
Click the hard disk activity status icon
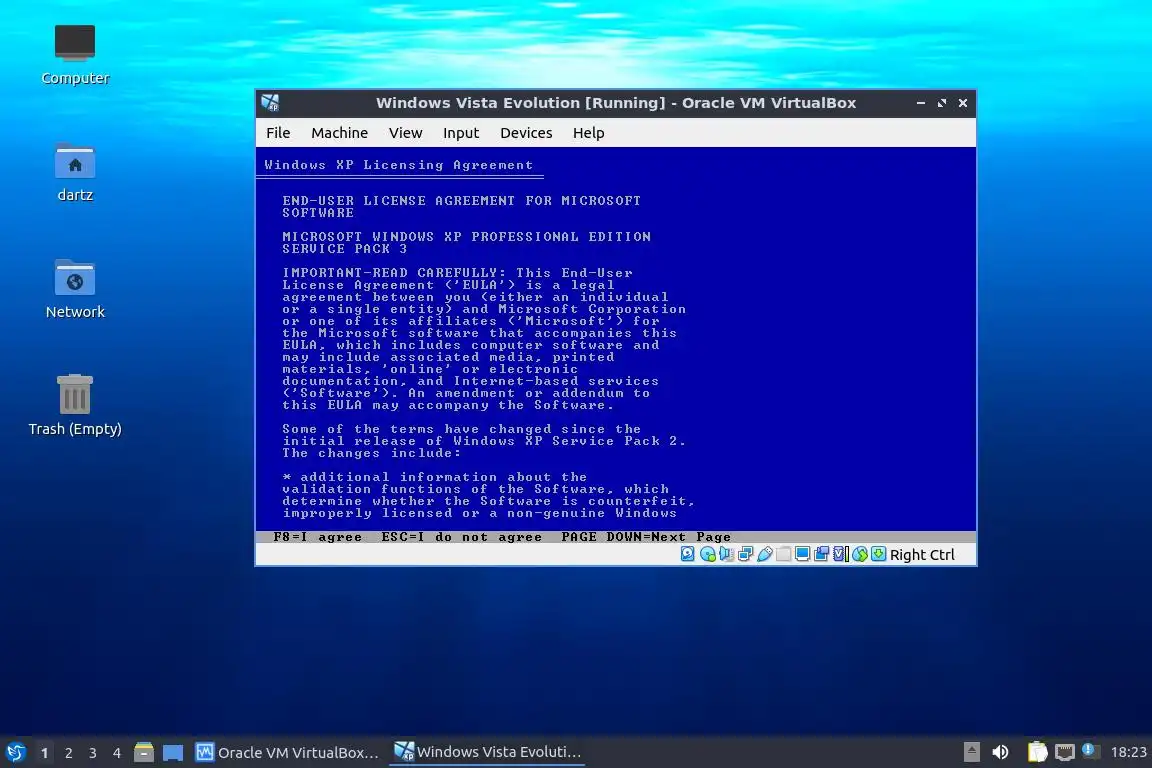pos(688,554)
